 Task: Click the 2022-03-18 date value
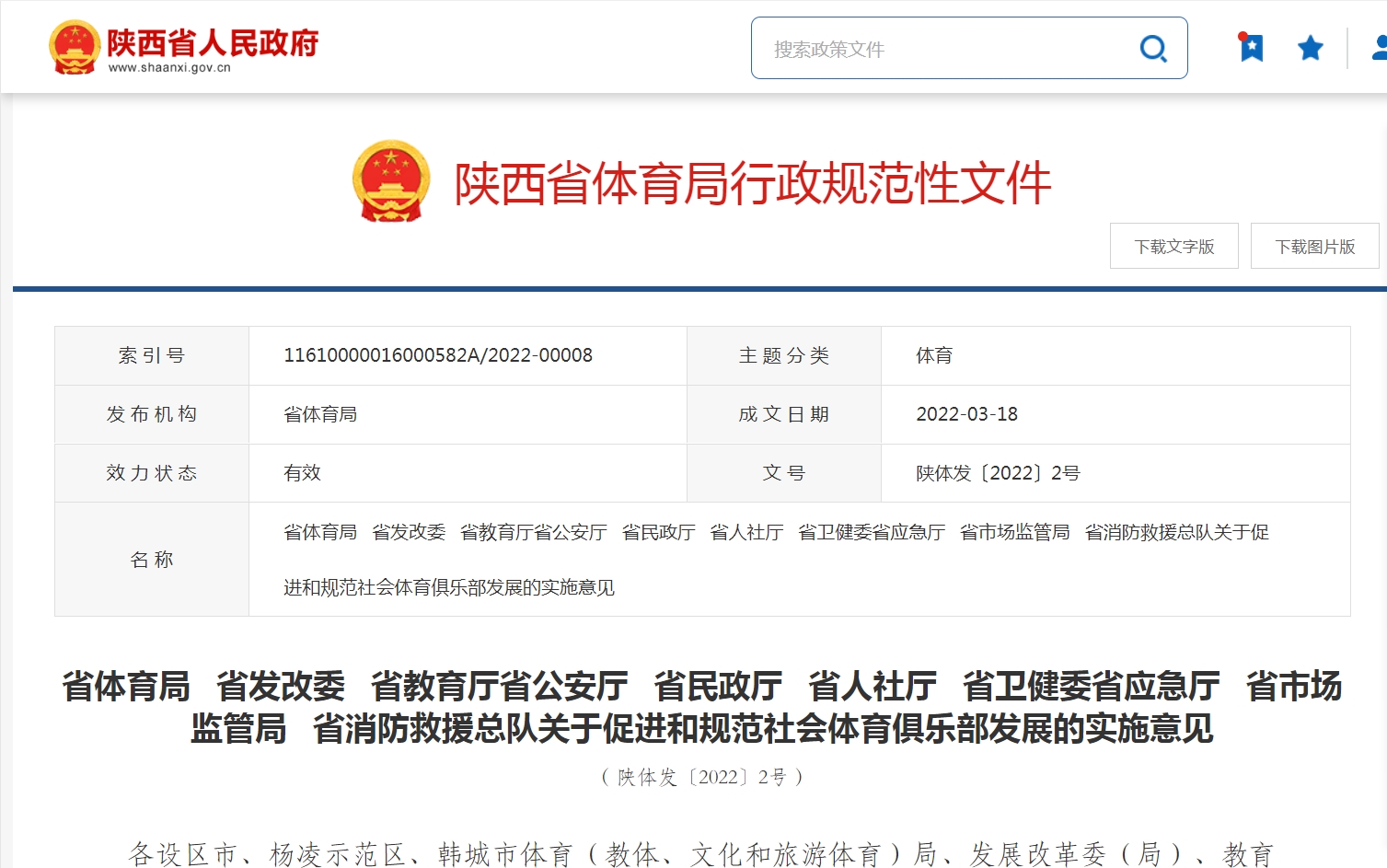pos(966,414)
